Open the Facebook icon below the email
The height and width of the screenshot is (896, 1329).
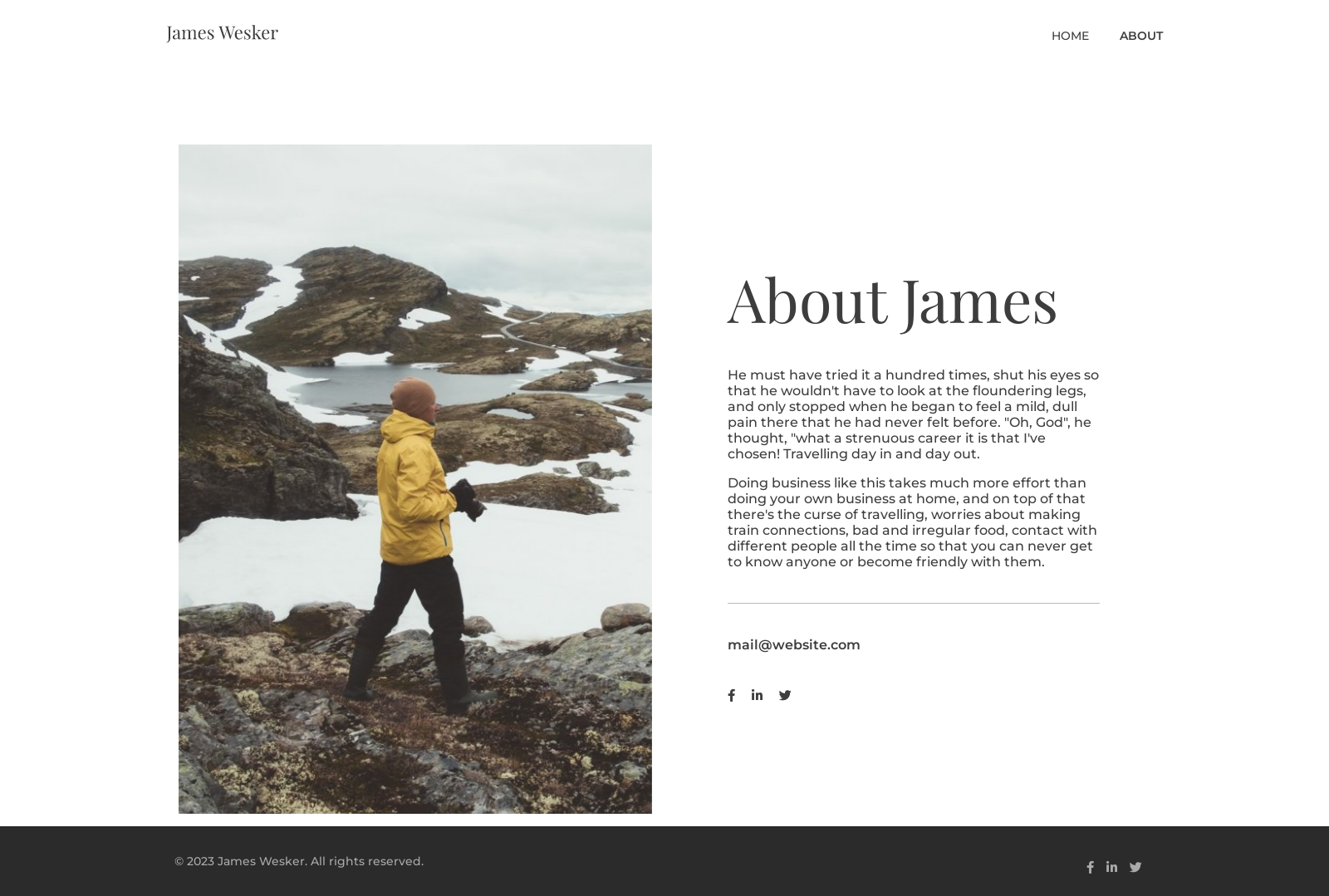coord(731,695)
